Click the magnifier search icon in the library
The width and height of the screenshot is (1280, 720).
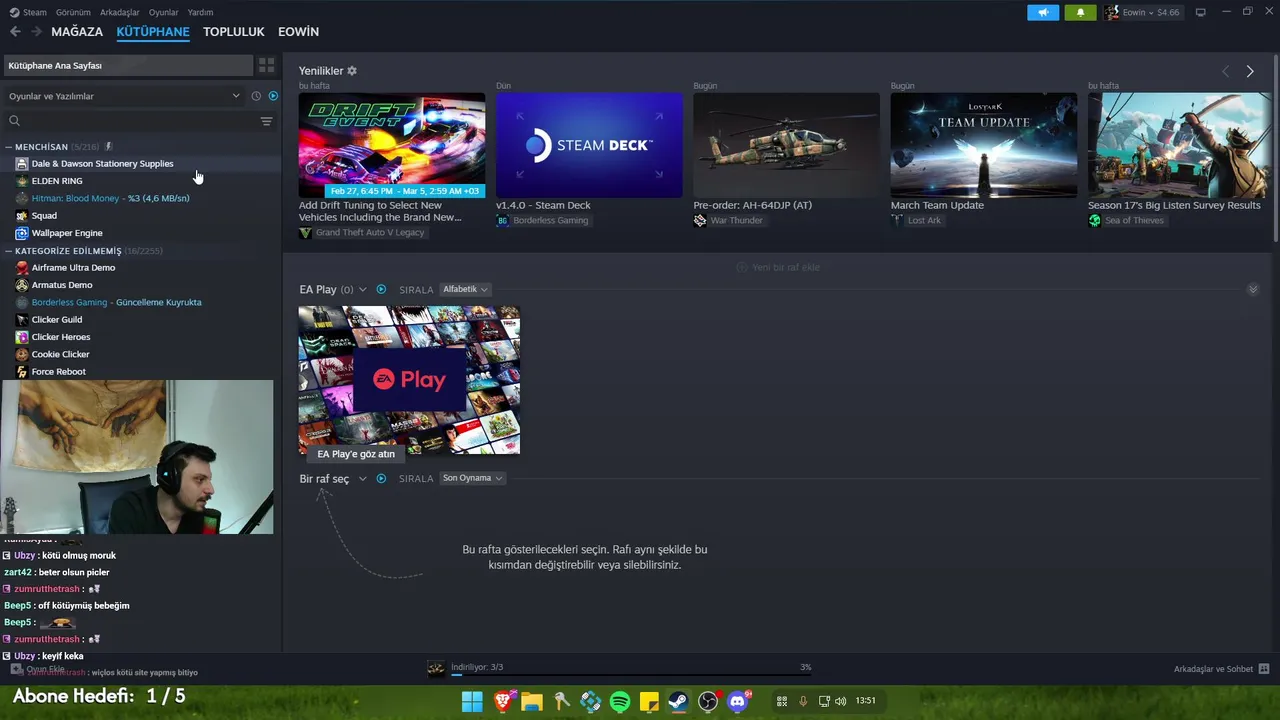tap(14, 121)
